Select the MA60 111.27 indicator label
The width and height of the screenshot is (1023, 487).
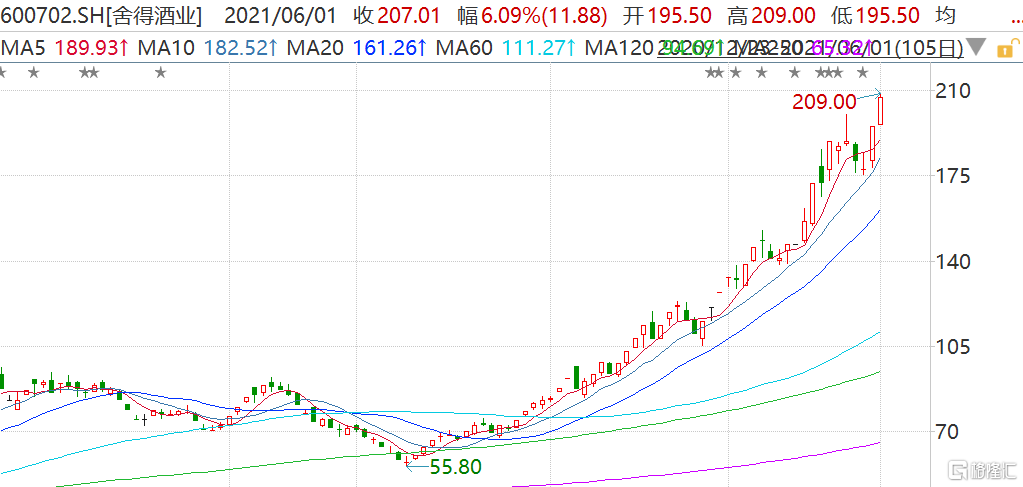coord(506,47)
